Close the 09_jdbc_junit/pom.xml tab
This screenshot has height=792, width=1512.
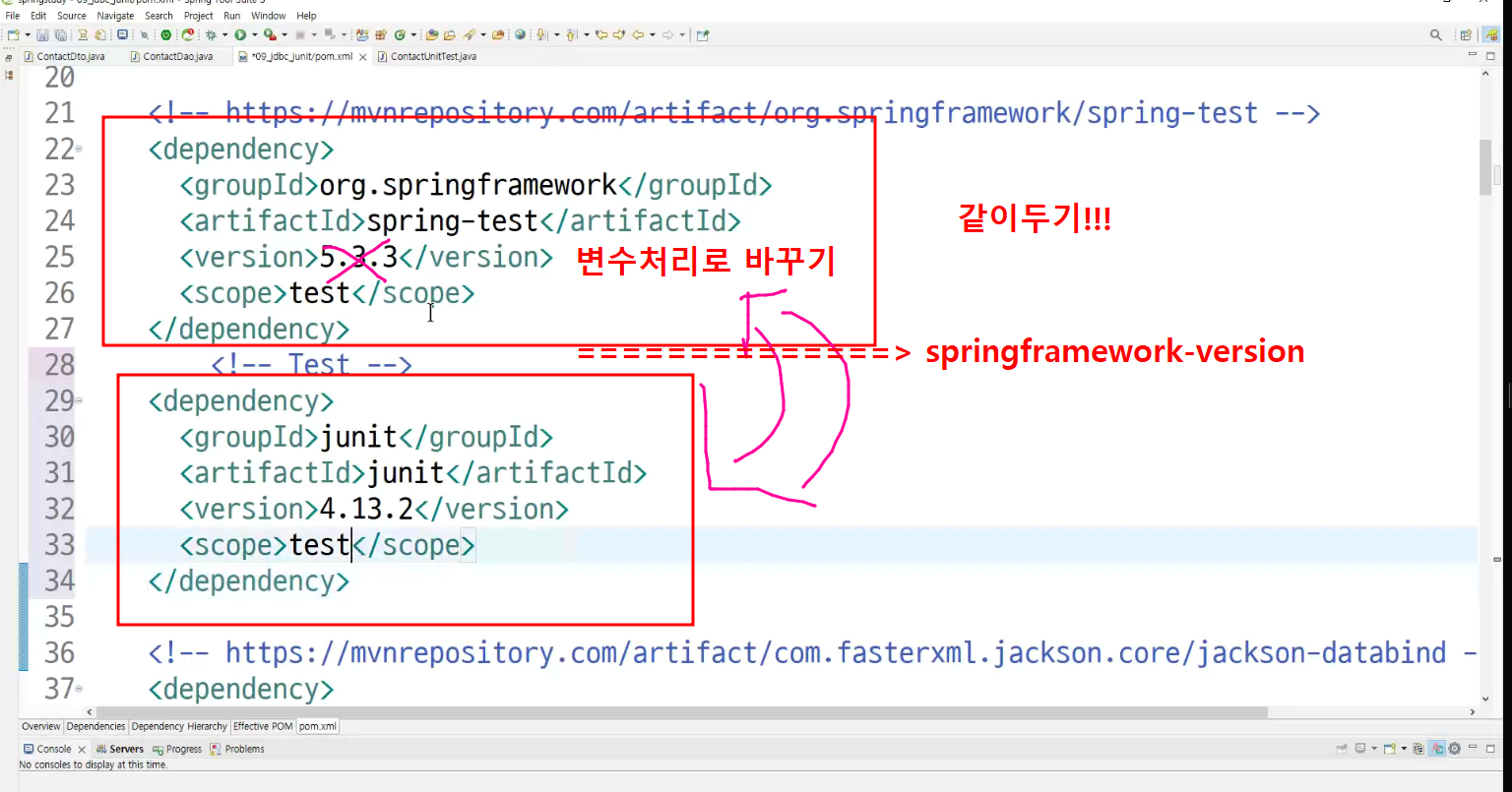[x=362, y=57]
